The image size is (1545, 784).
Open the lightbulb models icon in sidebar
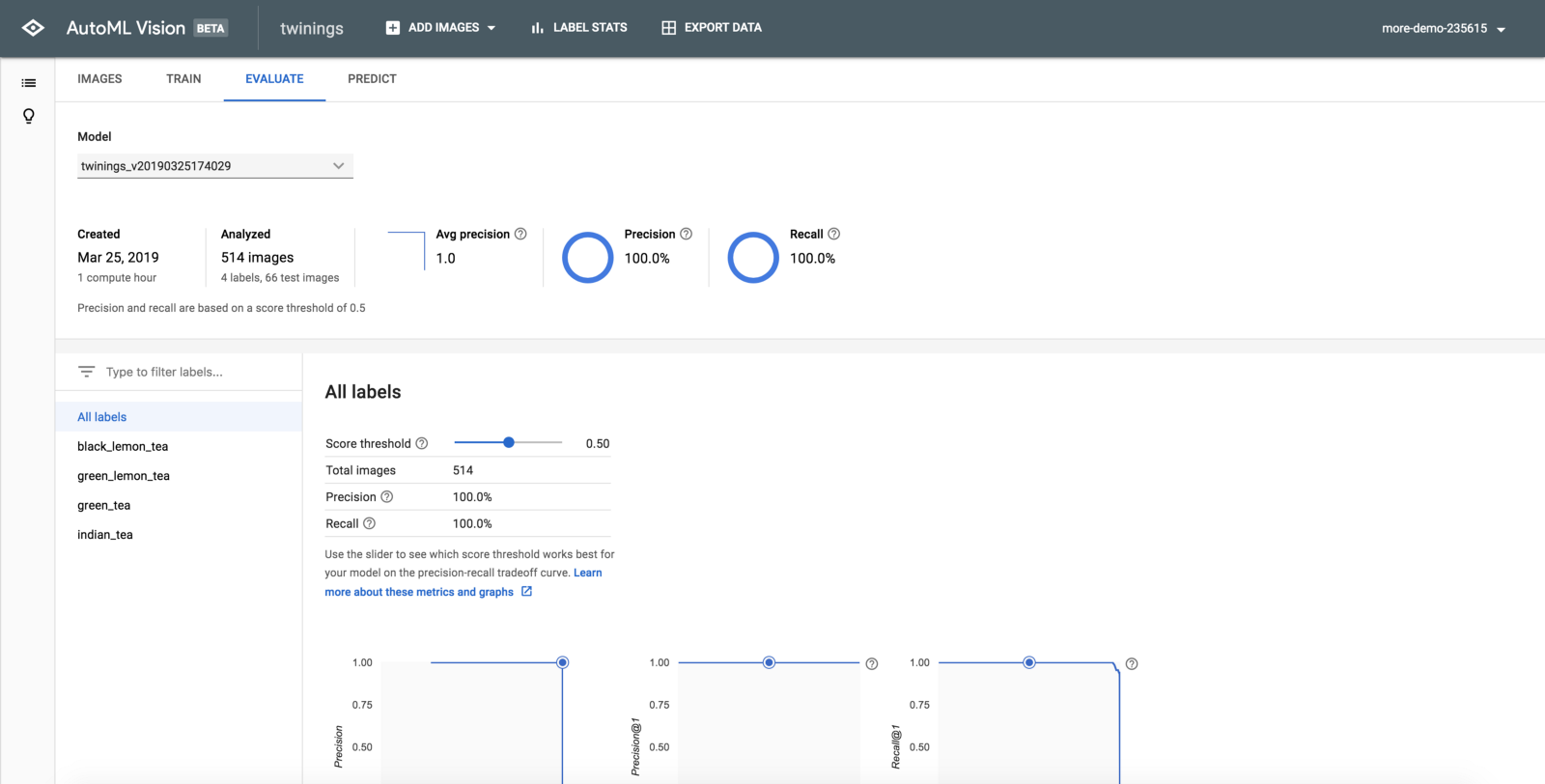pyautogui.click(x=29, y=116)
